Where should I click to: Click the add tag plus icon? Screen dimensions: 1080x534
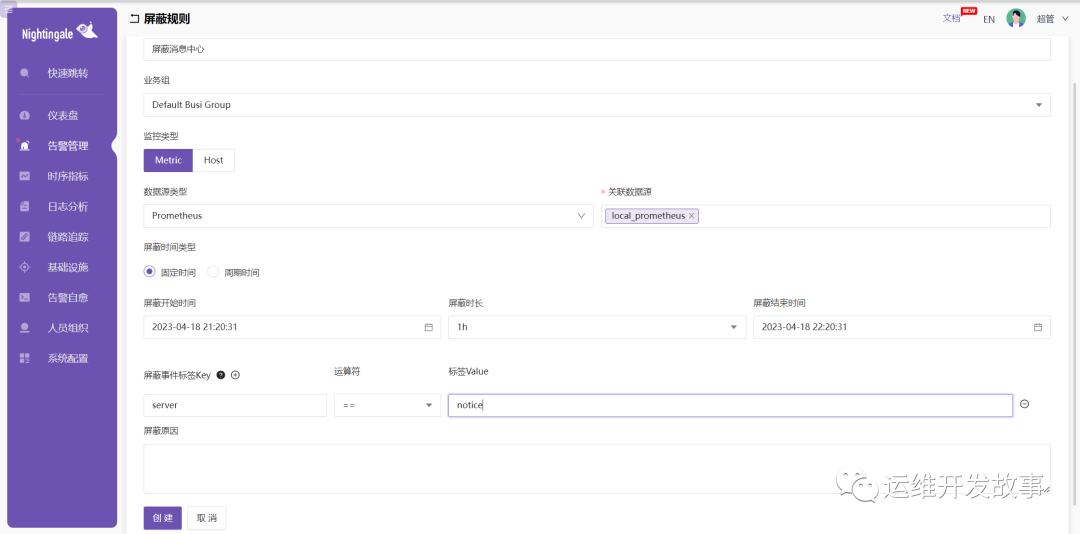coord(236,375)
